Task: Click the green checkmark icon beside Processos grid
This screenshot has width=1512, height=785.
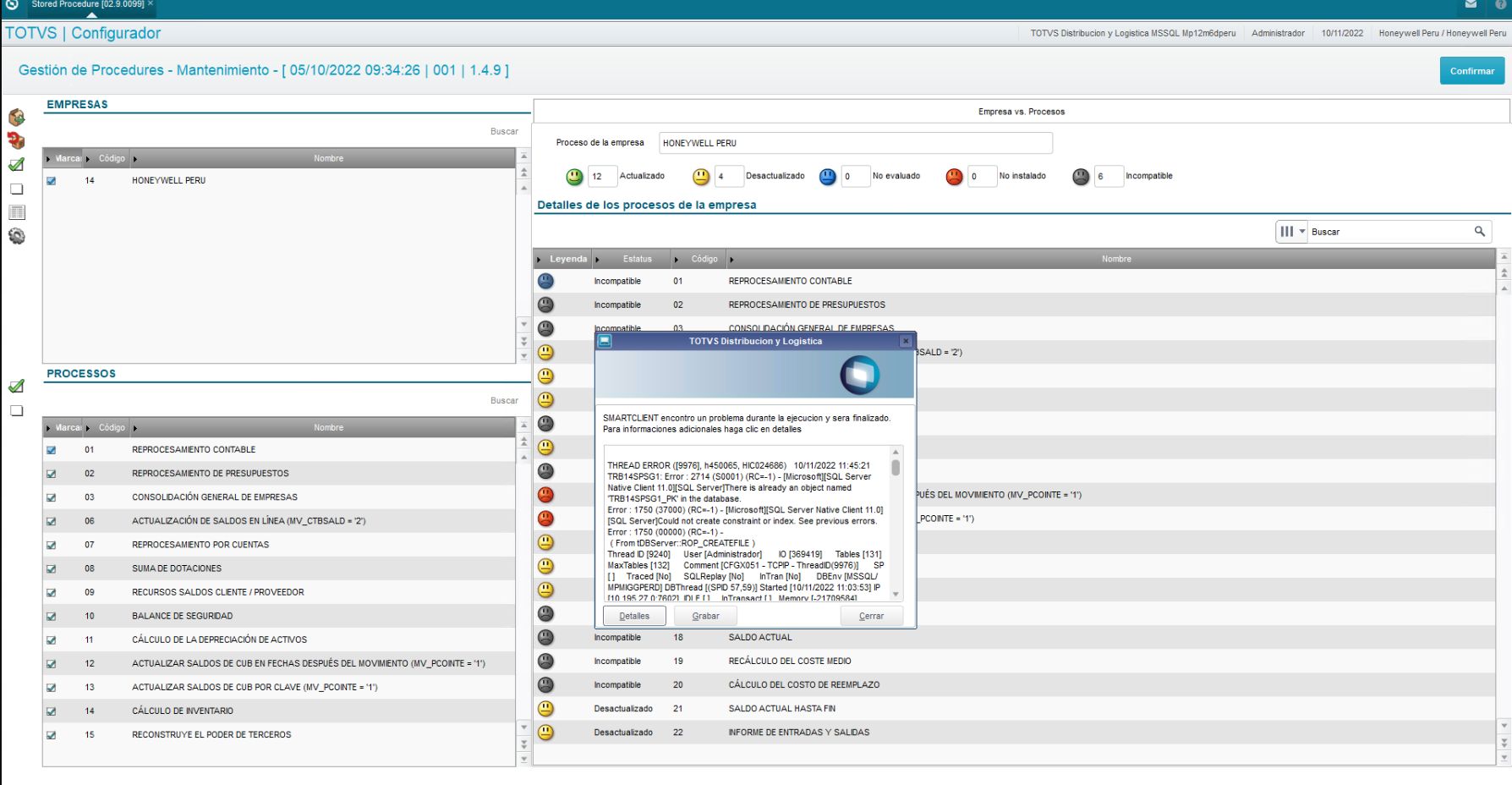Action: 16,387
